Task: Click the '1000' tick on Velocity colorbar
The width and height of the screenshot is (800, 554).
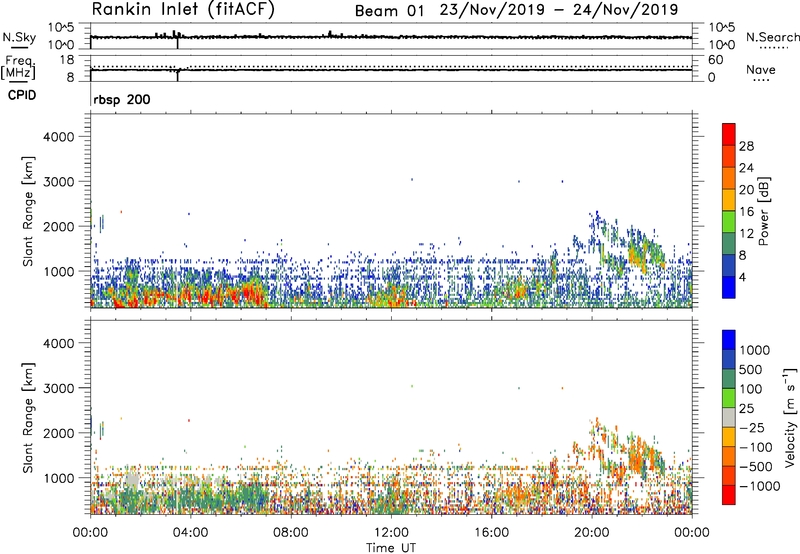Action: pyautogui.click(x=755, y=350)
